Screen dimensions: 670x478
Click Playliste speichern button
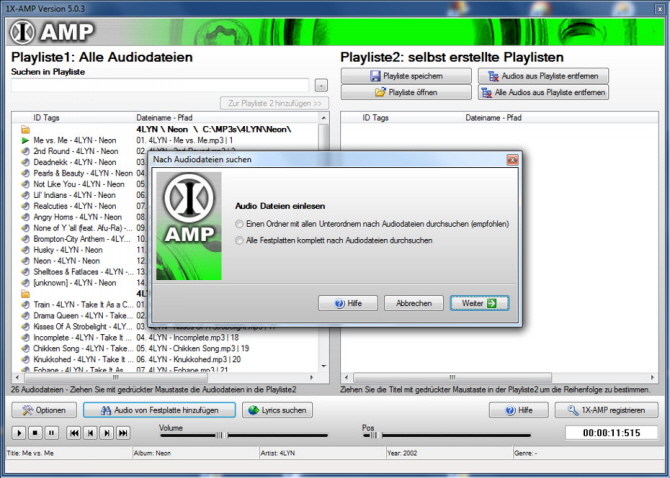pos(406,76)
